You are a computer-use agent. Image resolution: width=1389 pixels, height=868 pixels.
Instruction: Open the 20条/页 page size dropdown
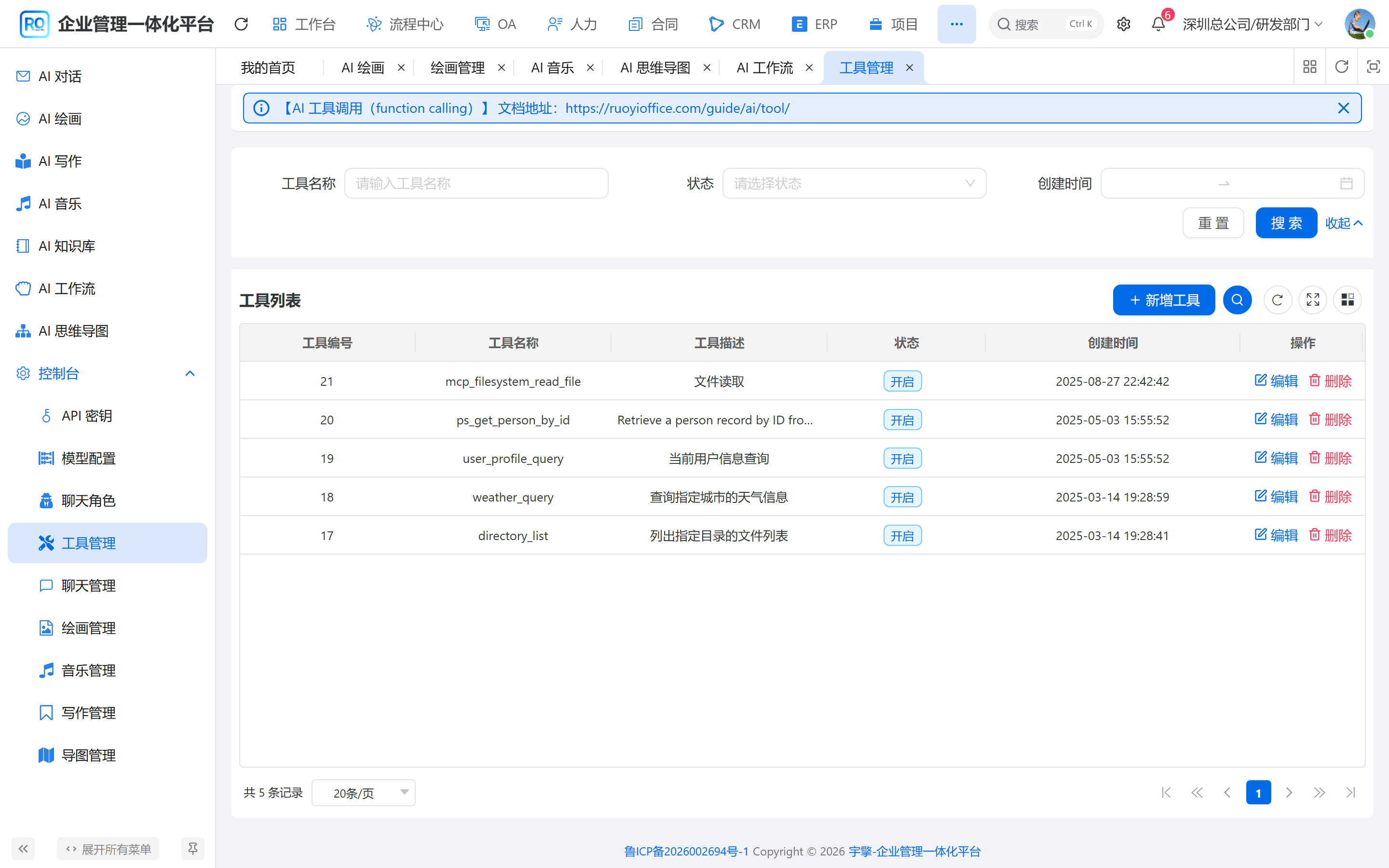(x=363, y=793)
